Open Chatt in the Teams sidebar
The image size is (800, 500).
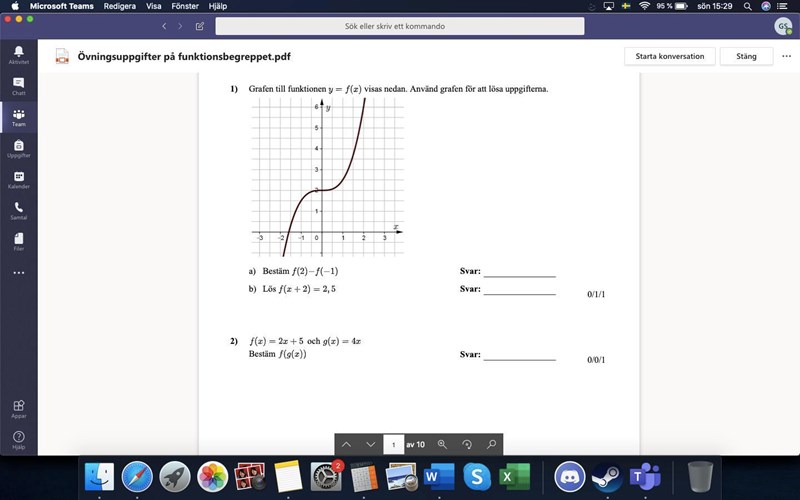tap(18, 86)
